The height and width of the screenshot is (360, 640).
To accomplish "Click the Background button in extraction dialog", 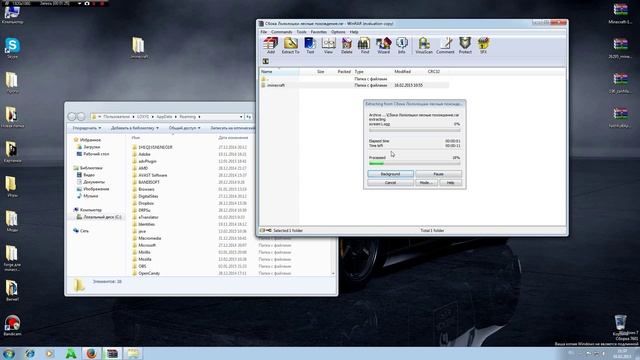I will (390, 174).
